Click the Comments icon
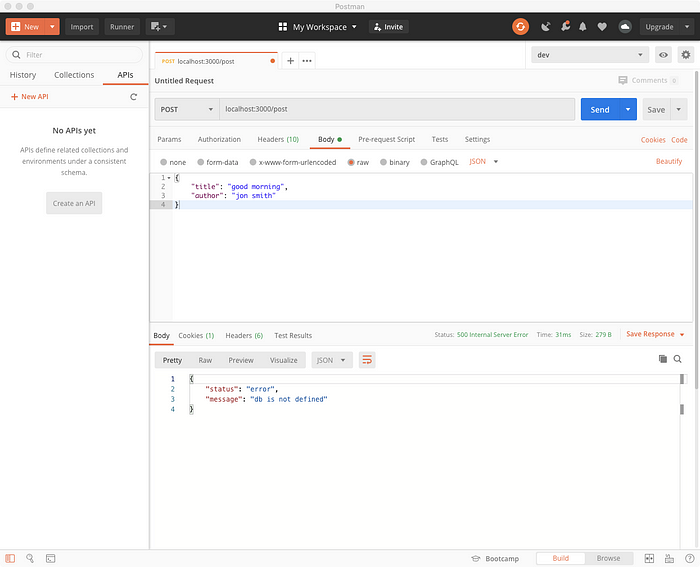Screen dimensions: 700x567 623,80
